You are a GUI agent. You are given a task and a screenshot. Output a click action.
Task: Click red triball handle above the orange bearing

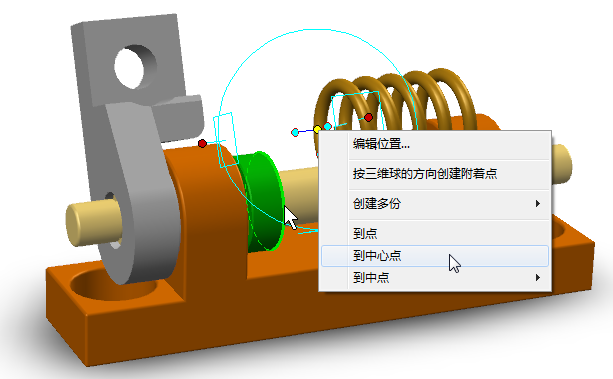(202, 144)
